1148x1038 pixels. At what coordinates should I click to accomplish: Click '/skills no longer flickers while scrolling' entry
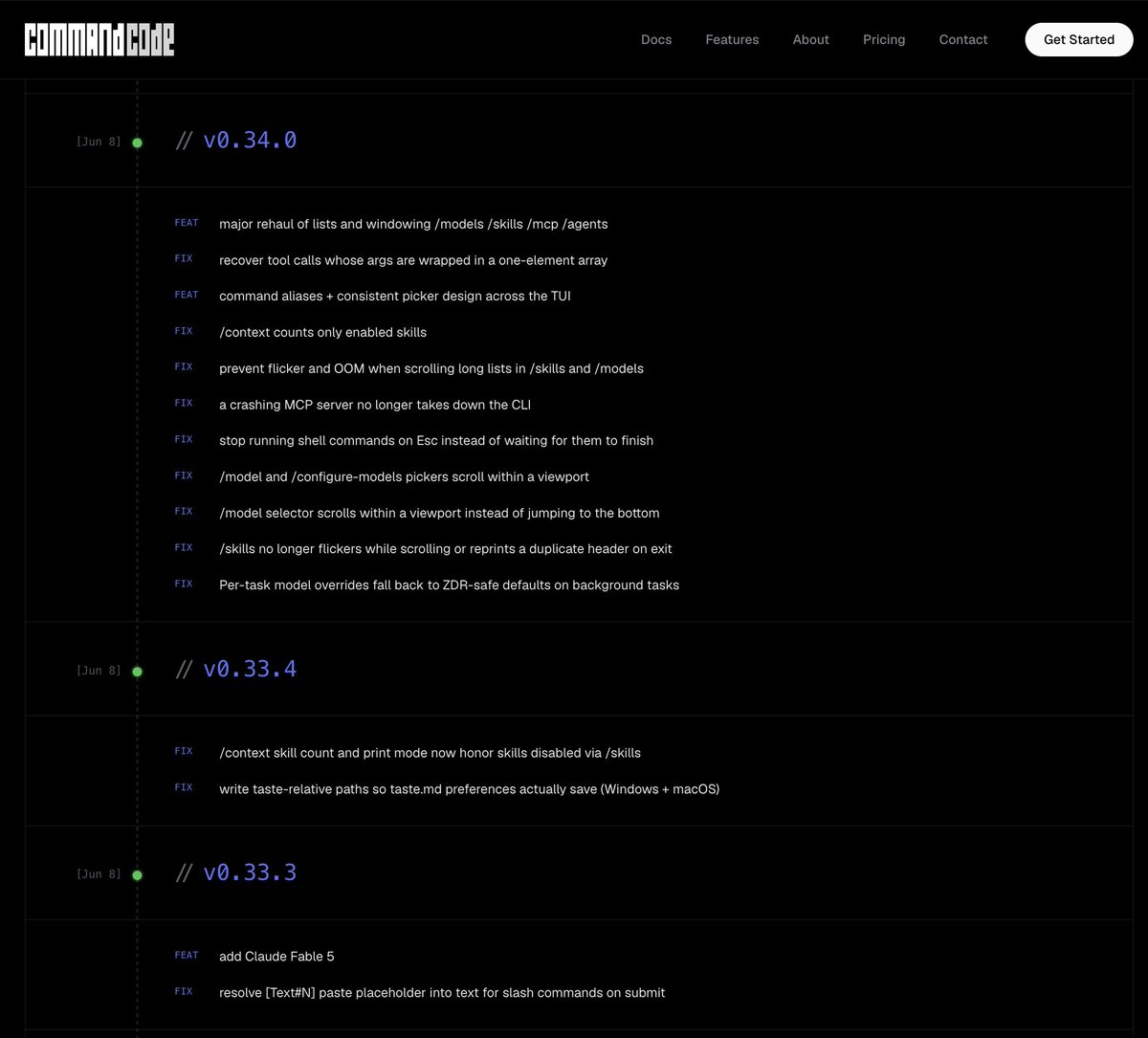446,549
